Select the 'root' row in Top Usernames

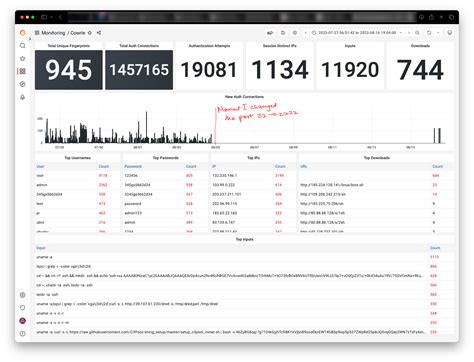(77, 175)
